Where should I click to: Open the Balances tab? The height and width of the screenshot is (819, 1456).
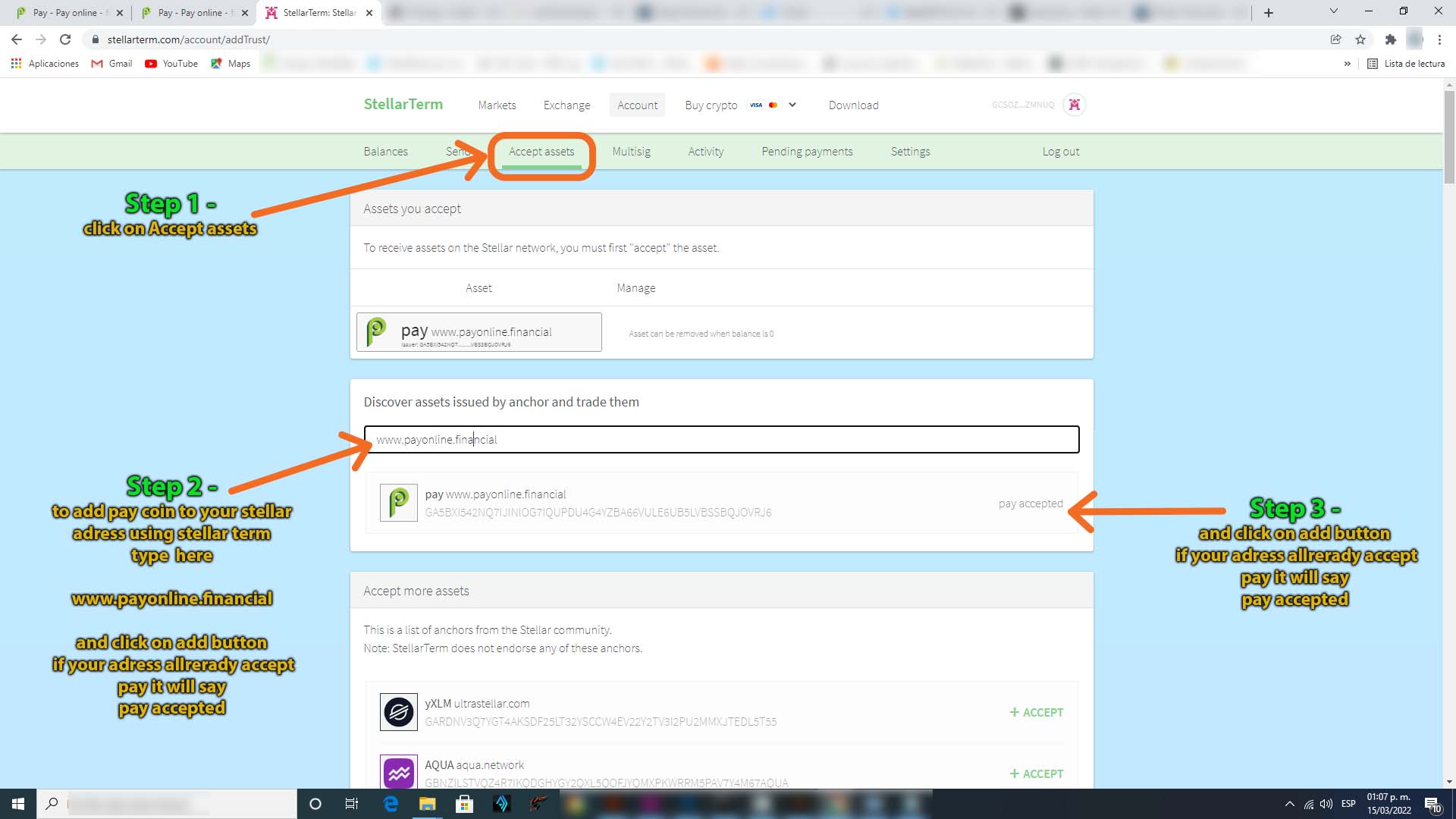point(385,152)
